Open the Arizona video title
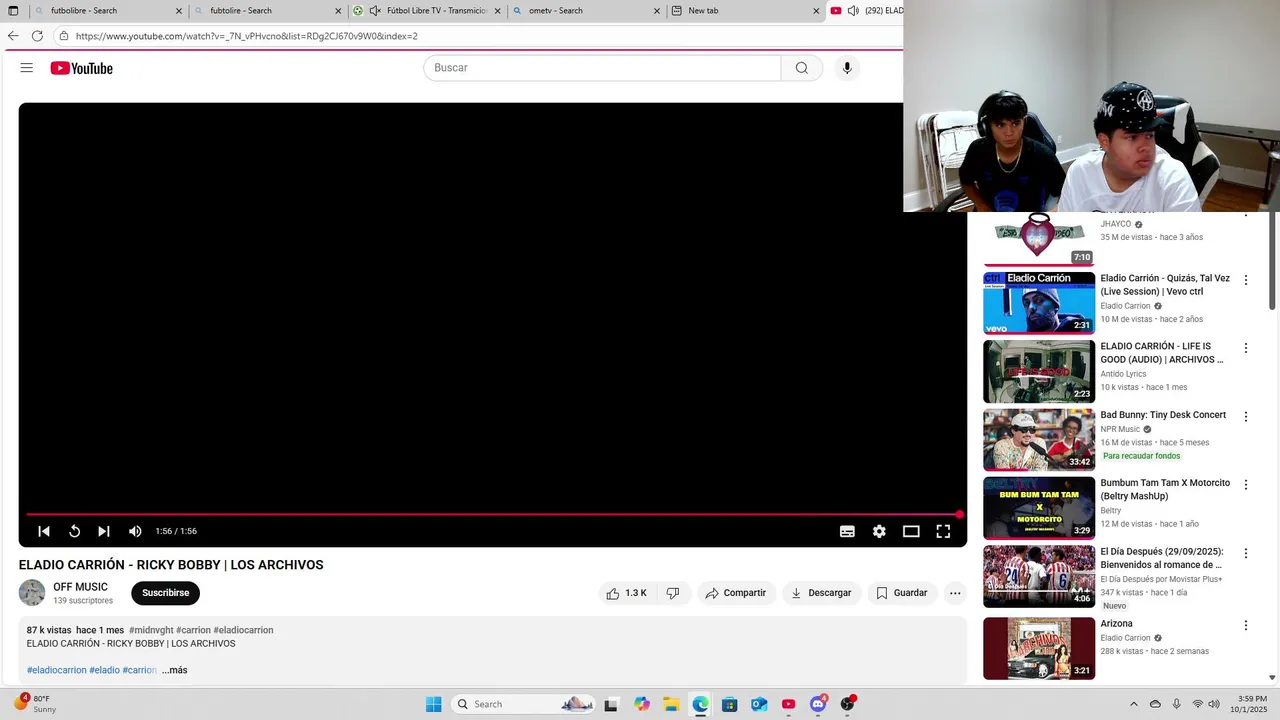The height and width of the screenshot is (720, 1280). click(x=1117, y=624)
